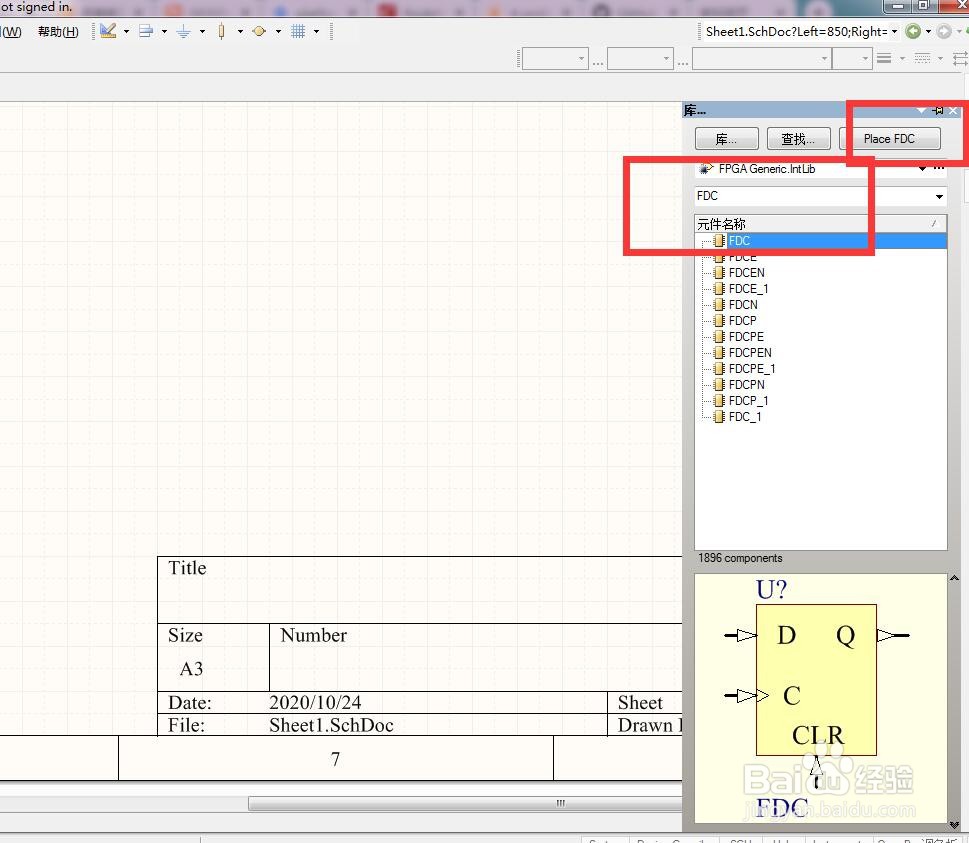Image resolution: width=969 pixels, height=843 pixels.
Task: Close the libraries panel
Action: (x=953, y=110)
